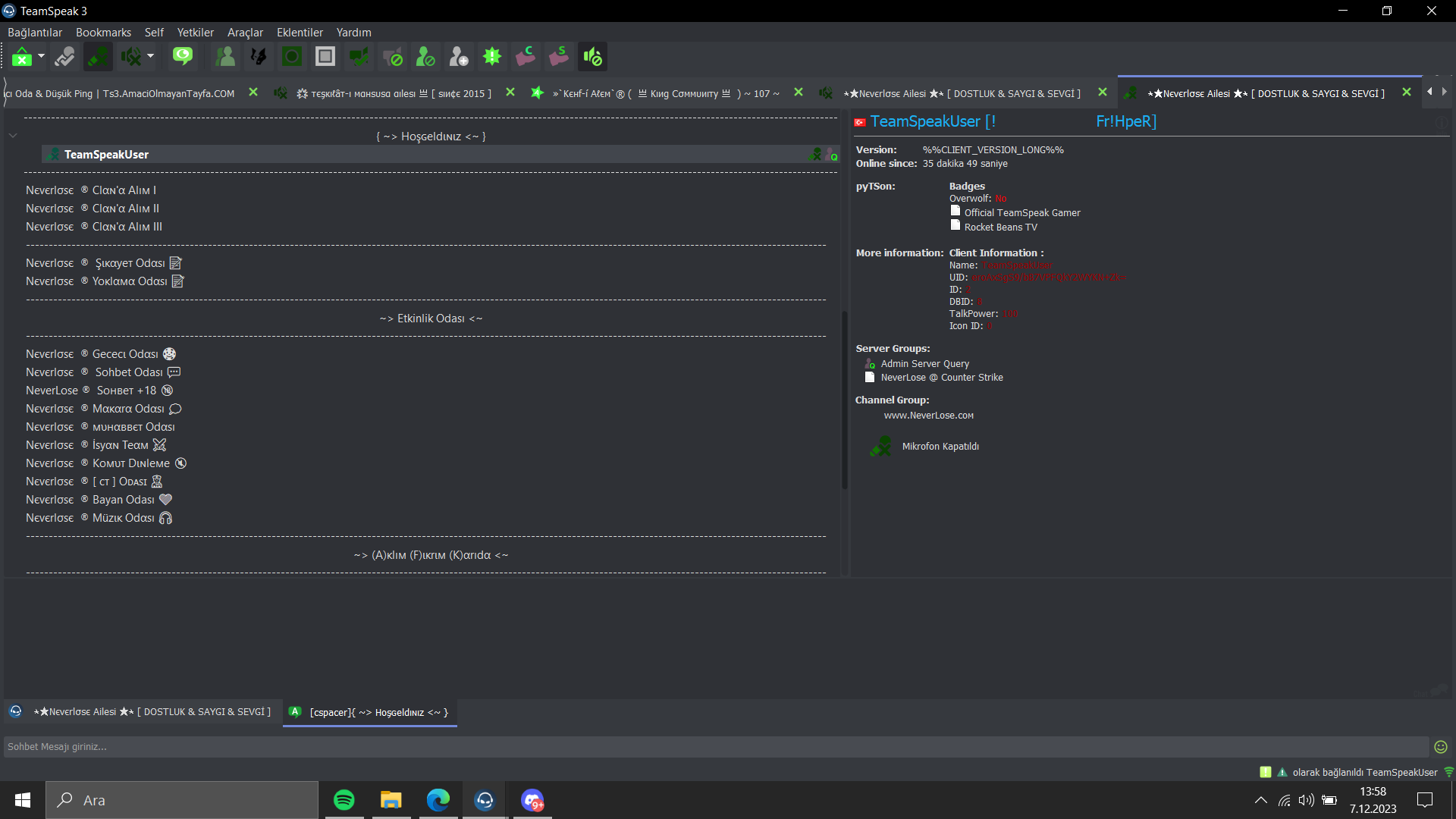Close the King Community server tab
The height and width of the screenshot is (819, 1456).
pyautogui.click(x=799, y=93)
